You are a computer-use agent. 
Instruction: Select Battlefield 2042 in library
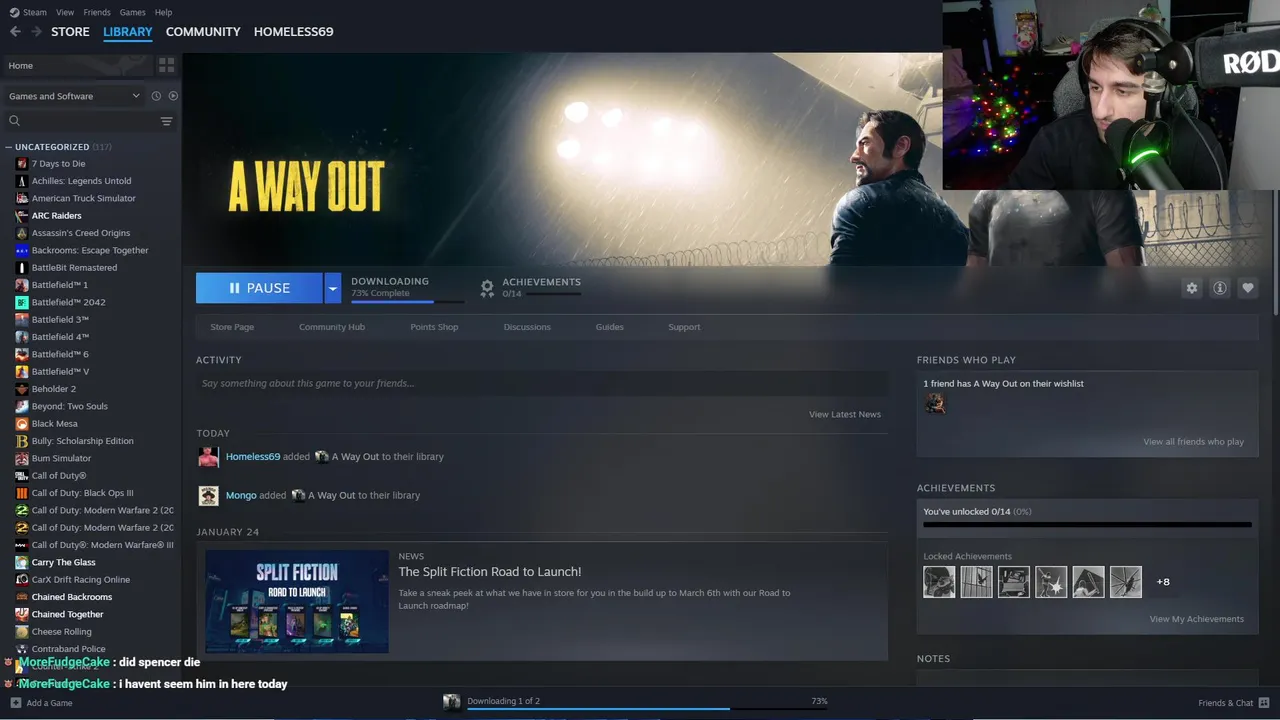68,302
